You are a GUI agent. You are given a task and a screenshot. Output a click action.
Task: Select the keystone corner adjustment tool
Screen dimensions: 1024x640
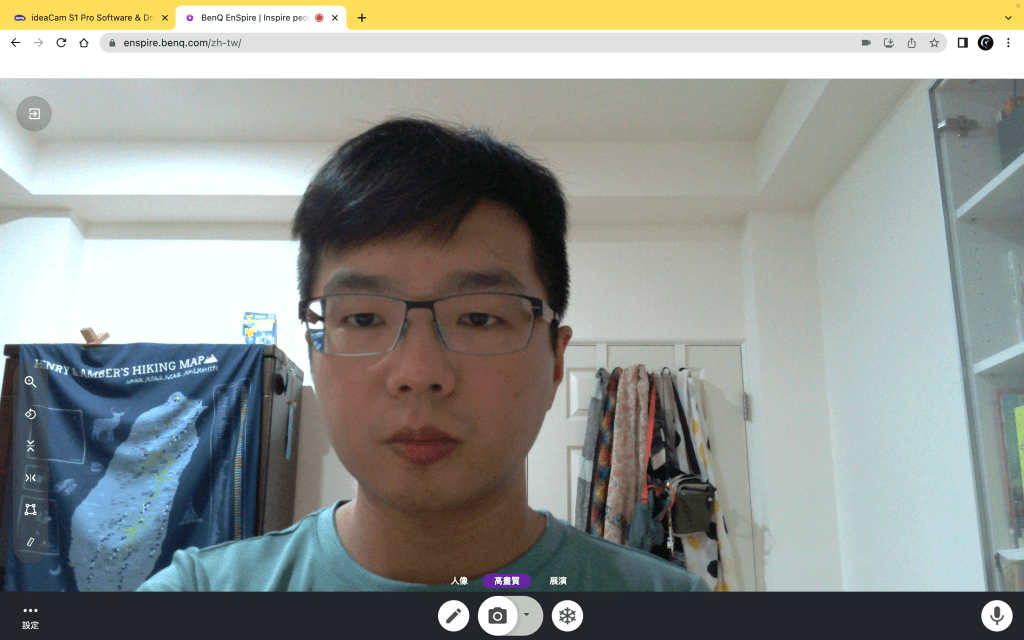(31, 510)
